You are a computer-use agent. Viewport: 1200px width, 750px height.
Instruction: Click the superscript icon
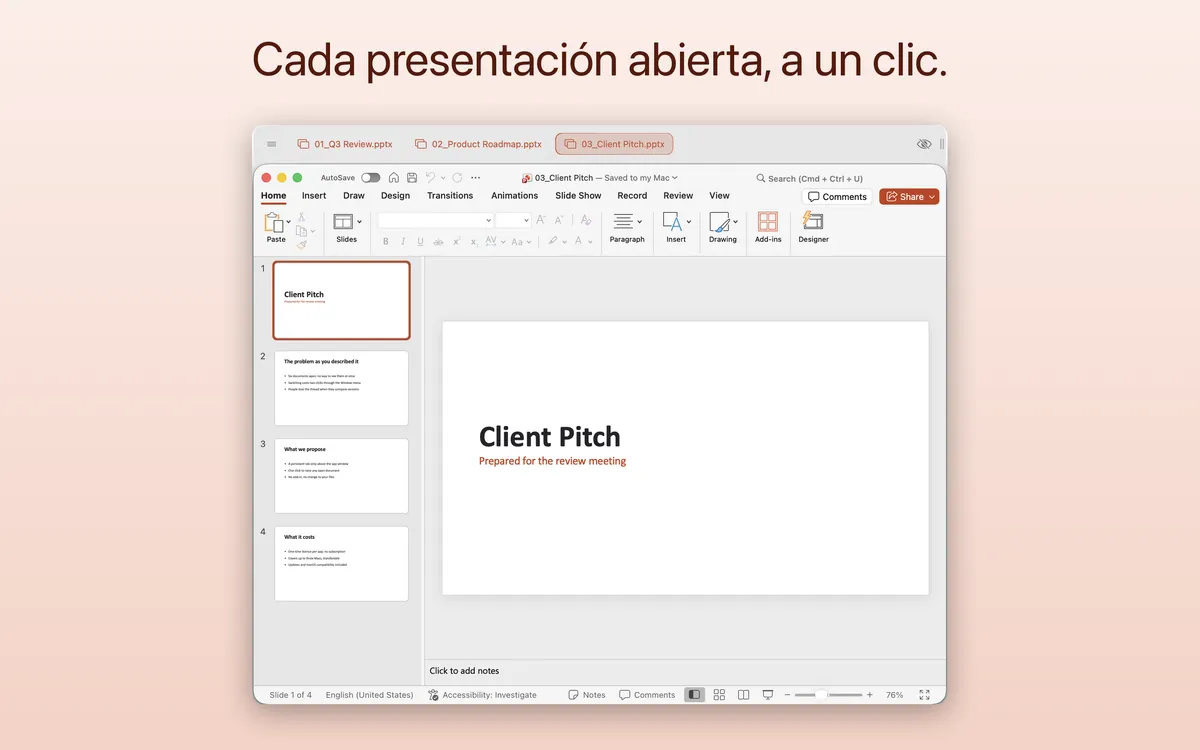[456, 242]
